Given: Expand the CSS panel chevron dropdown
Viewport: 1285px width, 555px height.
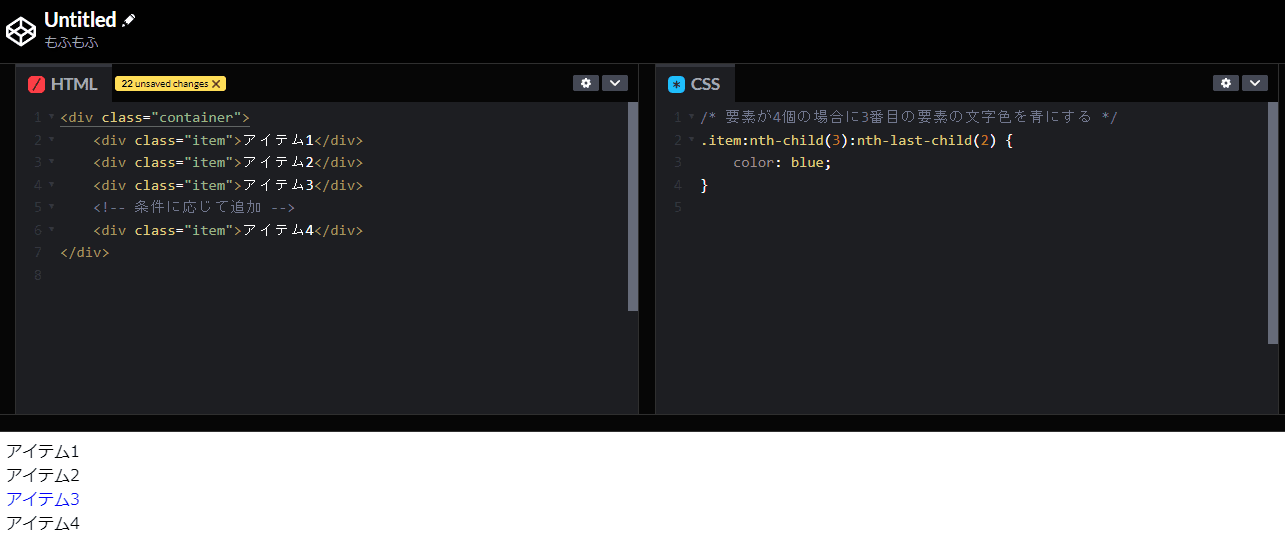Looking at the screenshot, I should coord(1254,83).
